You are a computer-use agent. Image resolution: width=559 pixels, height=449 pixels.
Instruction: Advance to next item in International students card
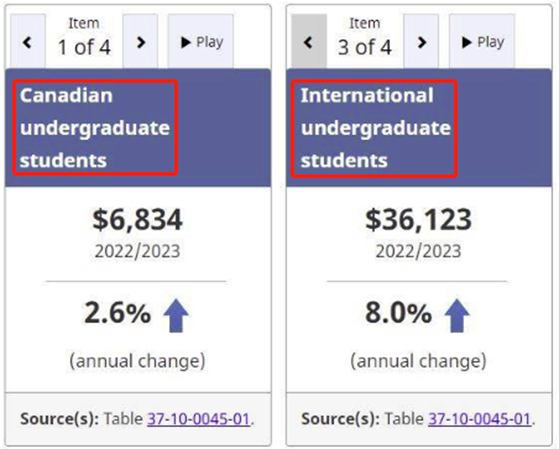tap(421, 41)
